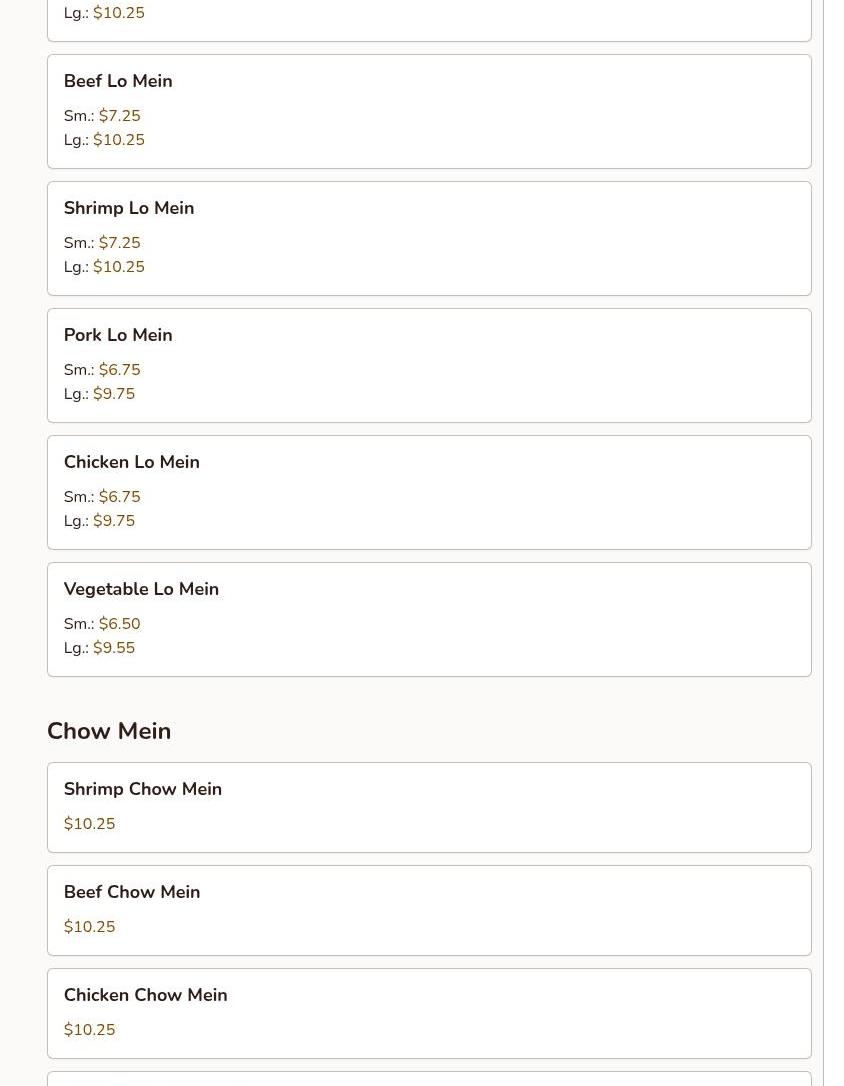Screen dimensions: 844x1086
Task: Click the Chow Mein section heading
Action: click(109, 731)
